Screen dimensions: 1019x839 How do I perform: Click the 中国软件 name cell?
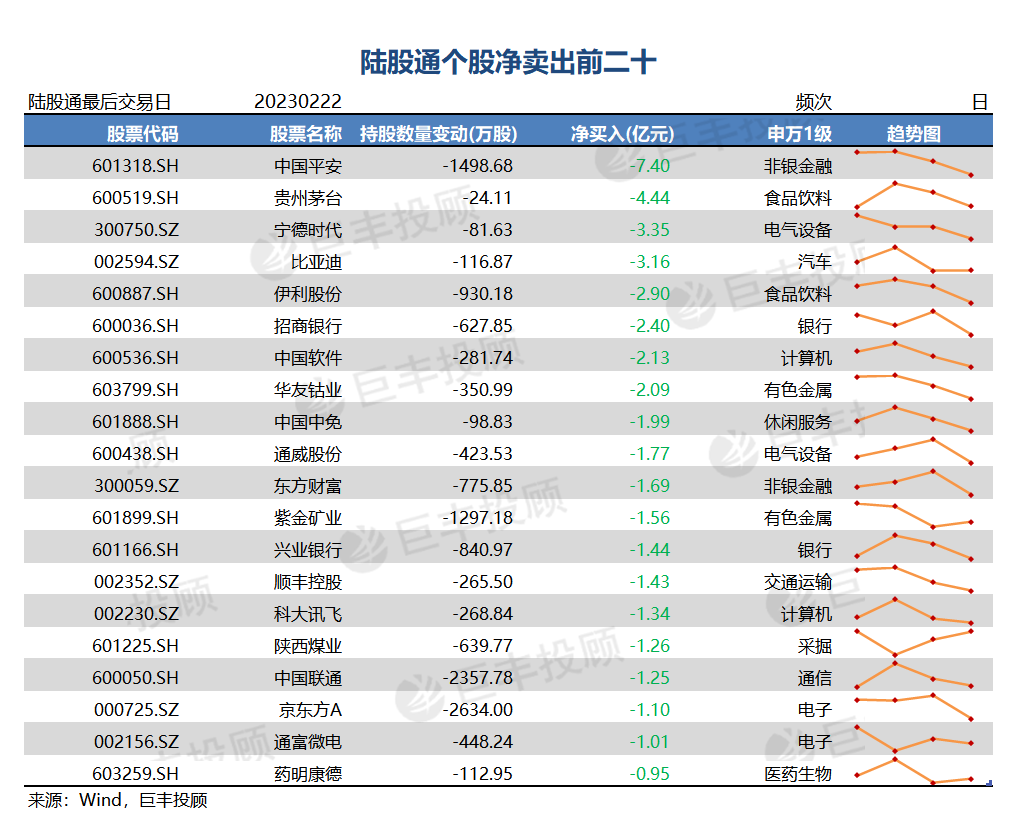pyautogui.click(x=307, y=357)
